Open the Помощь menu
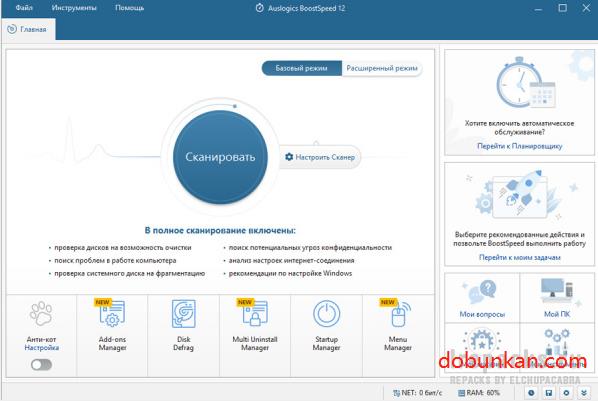 [130, 8]
